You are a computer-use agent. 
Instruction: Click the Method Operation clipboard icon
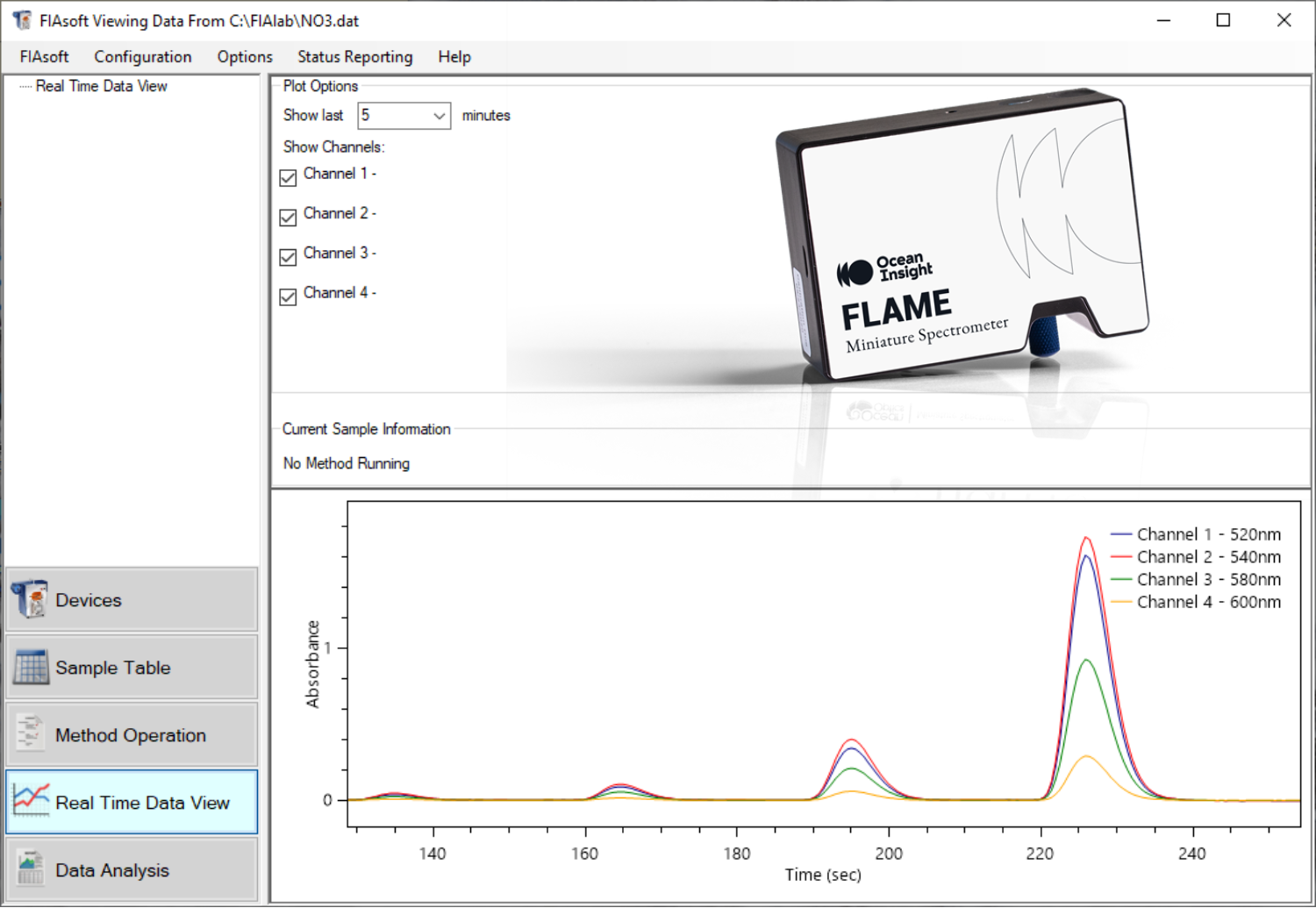(29, 734)
